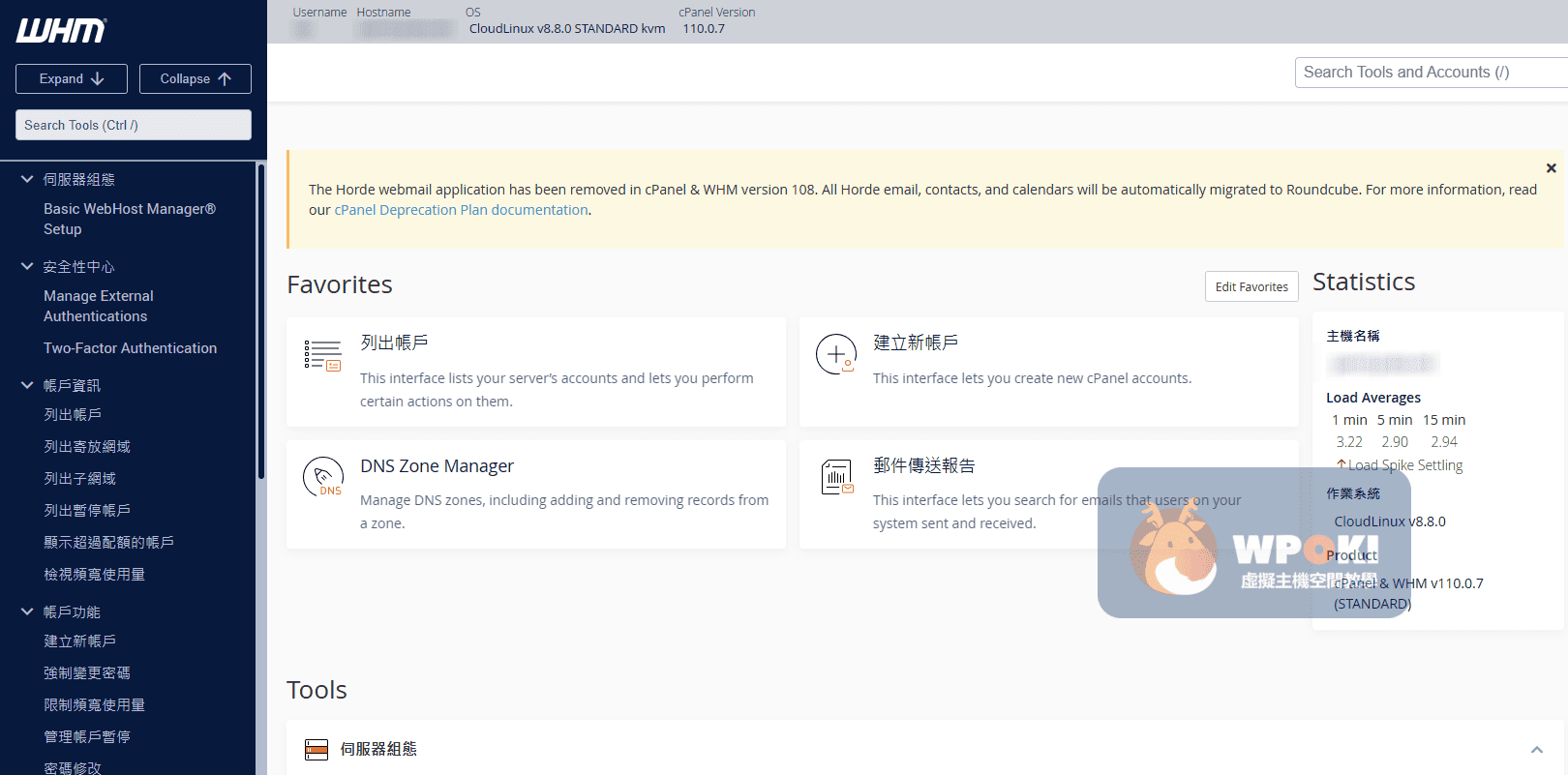Open the 建立新帳戶 favorite title
The height and width of the screenshot is (775, 1568).
(x=916, y=343)
